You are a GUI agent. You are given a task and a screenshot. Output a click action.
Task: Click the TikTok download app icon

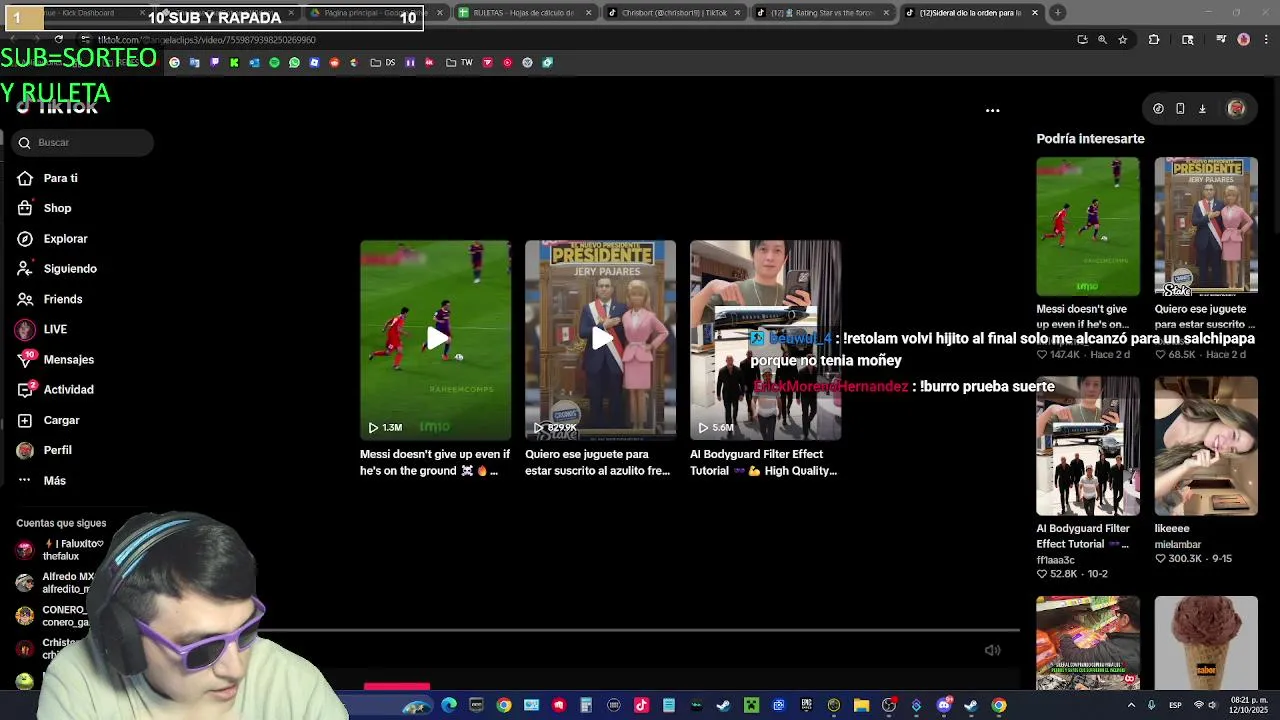coord(1202,109)
